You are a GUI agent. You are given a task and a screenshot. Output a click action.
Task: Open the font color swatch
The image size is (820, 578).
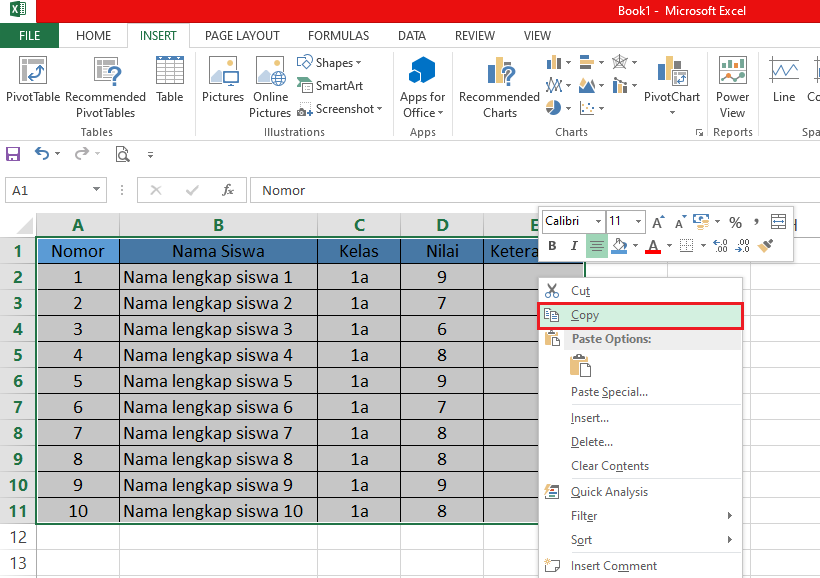[652, 245]
